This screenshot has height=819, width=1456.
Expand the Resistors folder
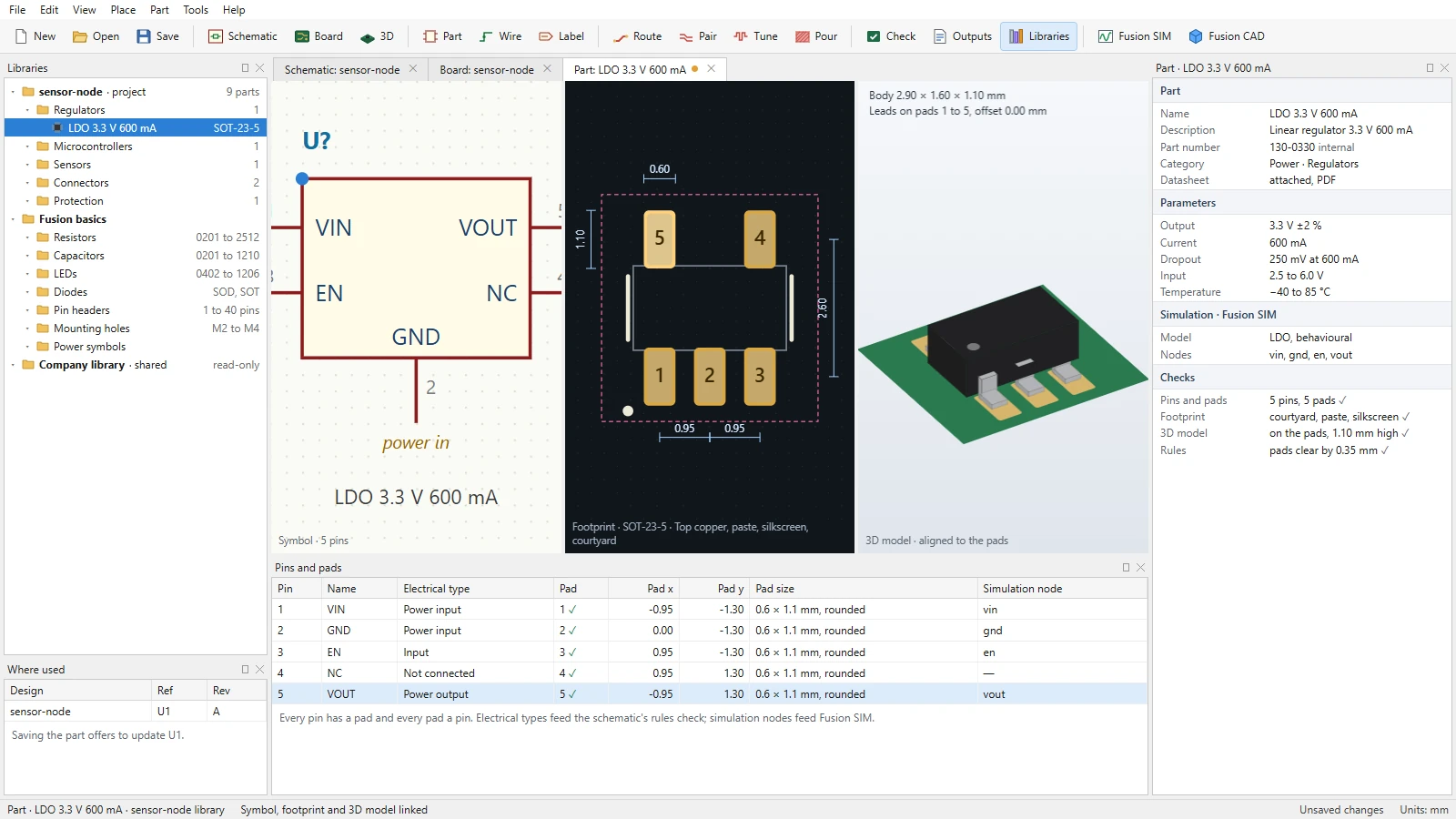[27, 238]
